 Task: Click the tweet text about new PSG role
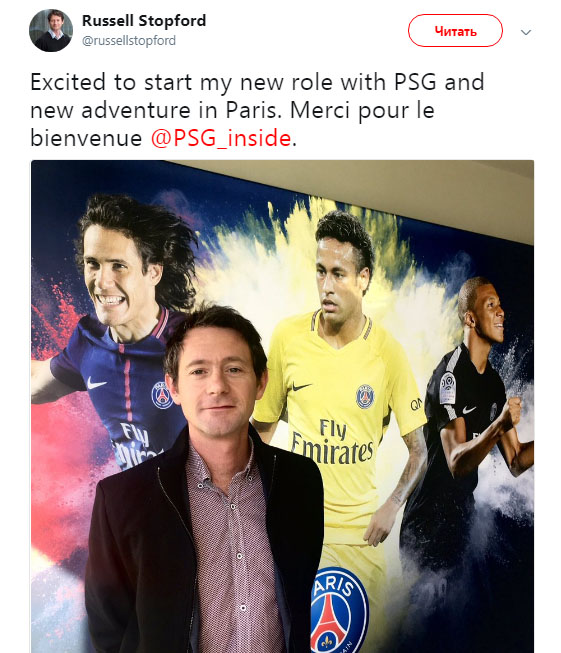coord(257,110)
